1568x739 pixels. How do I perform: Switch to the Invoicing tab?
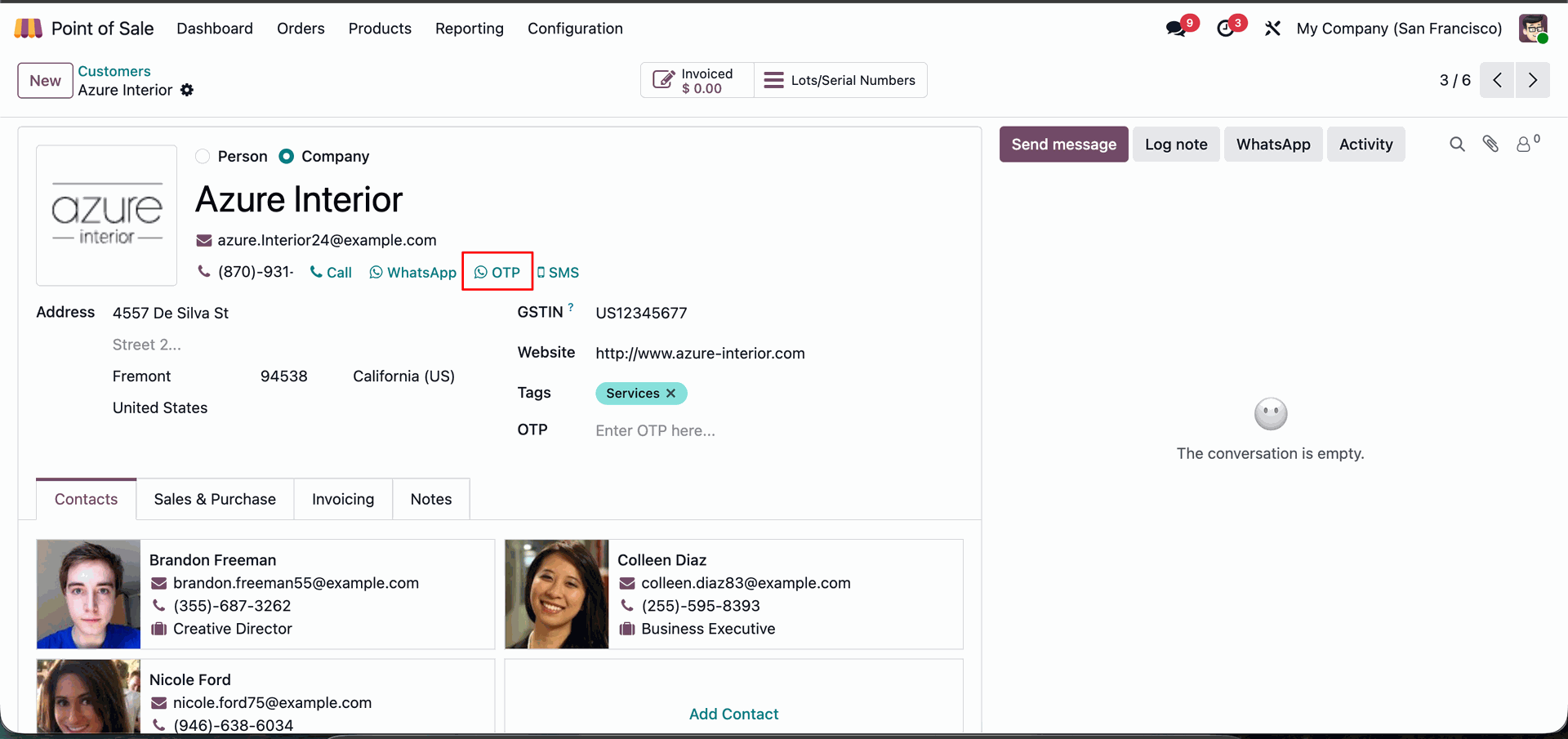pos(343,499)
